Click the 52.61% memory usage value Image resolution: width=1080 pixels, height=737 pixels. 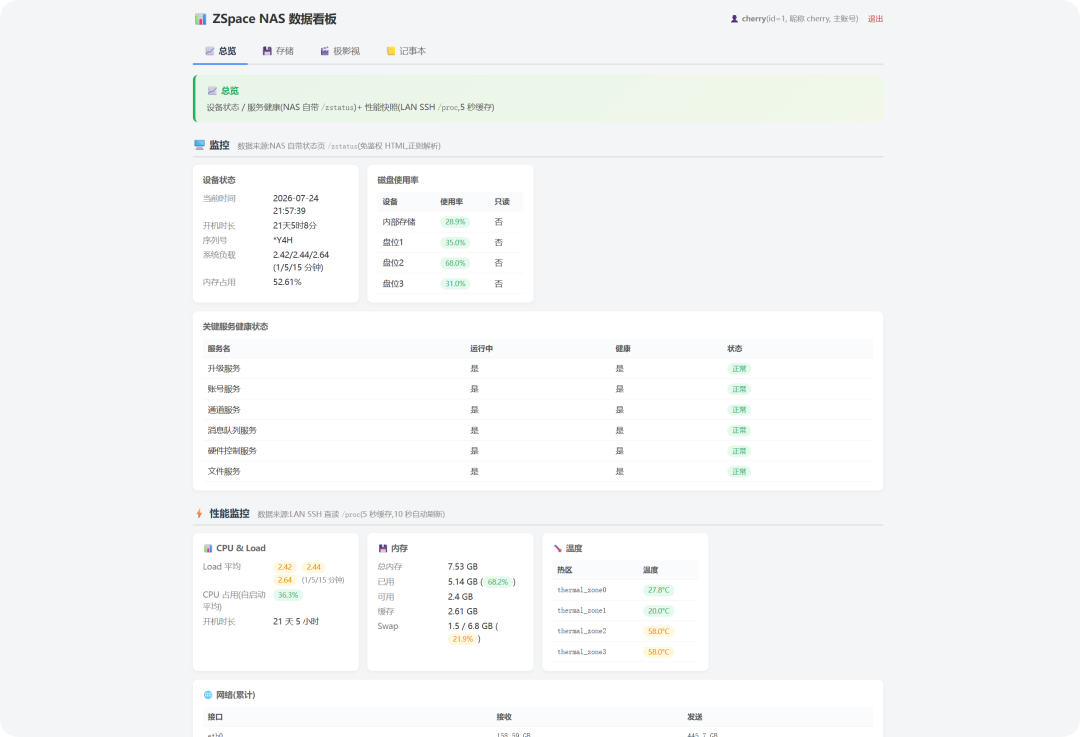287,282
